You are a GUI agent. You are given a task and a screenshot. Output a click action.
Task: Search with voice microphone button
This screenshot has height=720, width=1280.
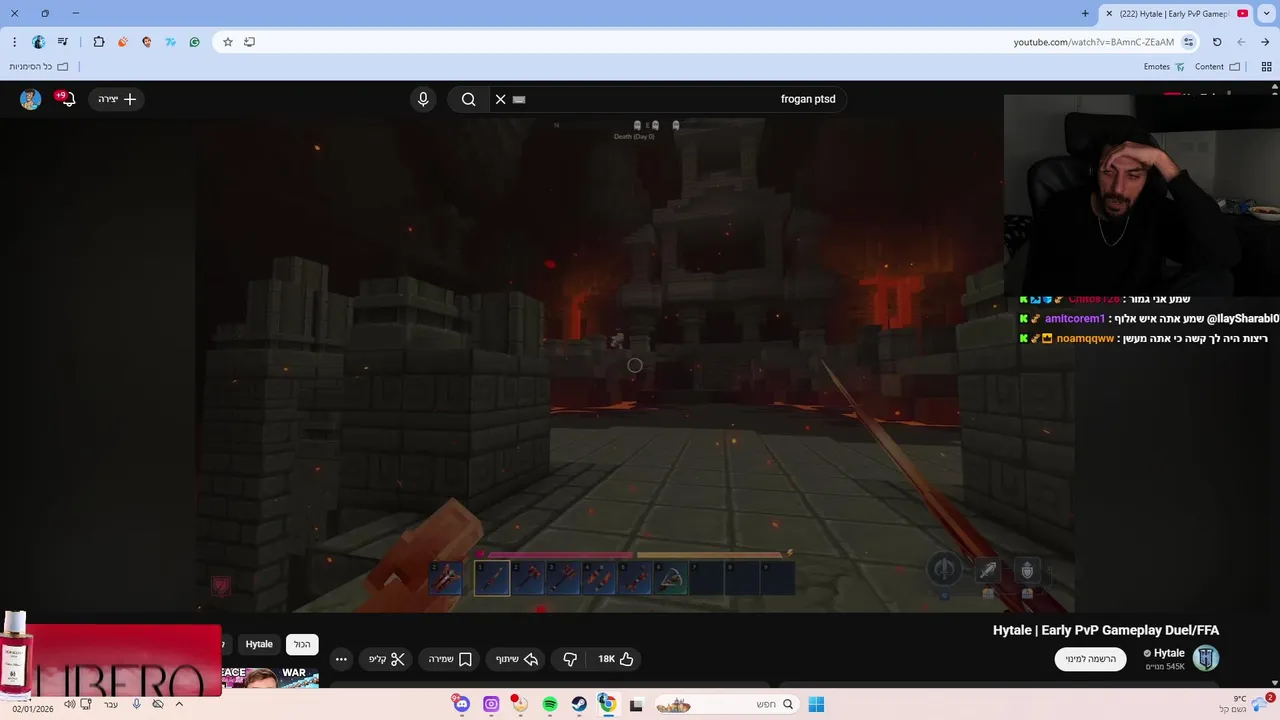coord(423,99)
